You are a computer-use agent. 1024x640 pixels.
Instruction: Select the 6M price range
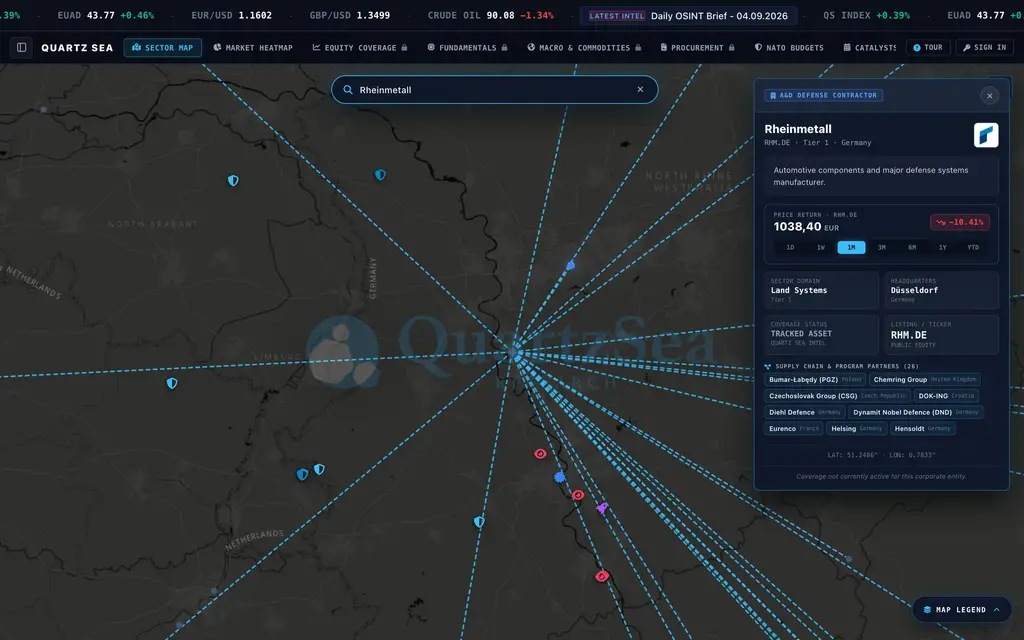click(x=912, y=248)
